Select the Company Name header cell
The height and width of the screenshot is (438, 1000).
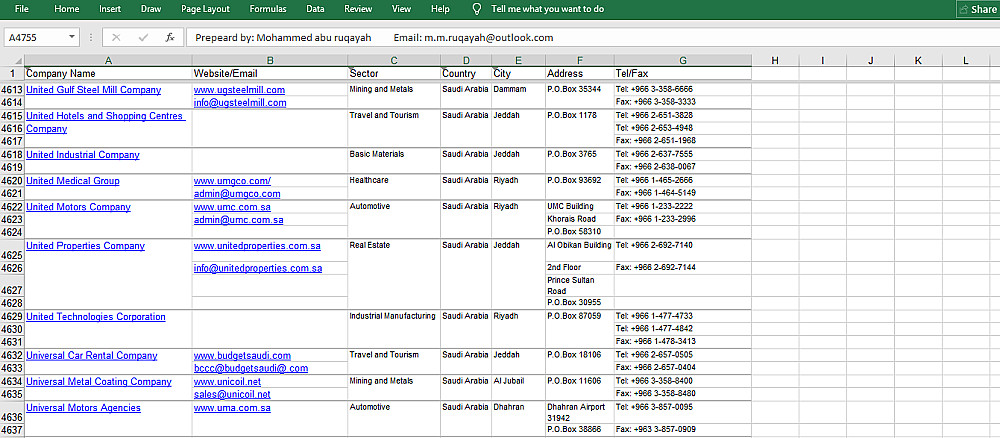[x=108, y=74]
